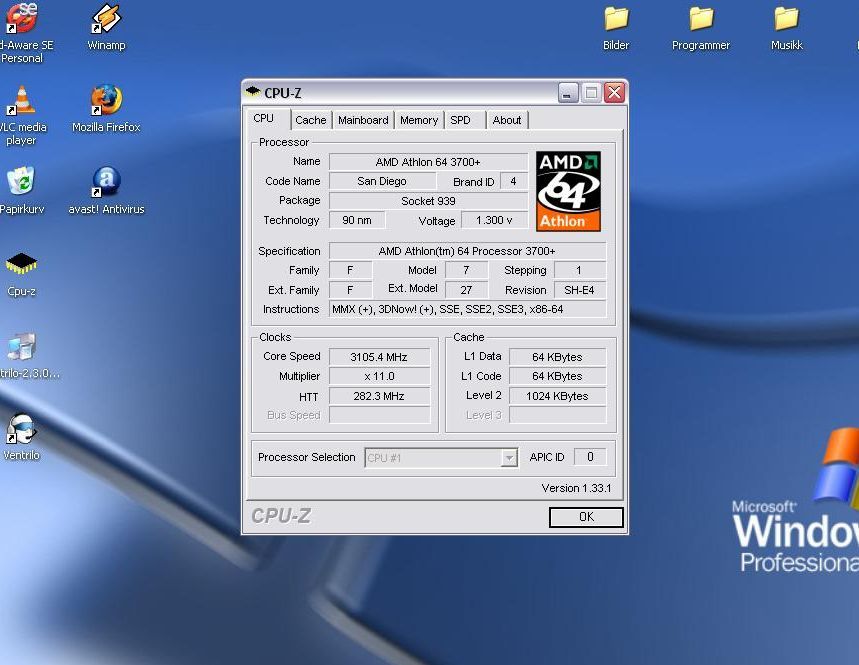Click the Instructions field listing MMX, SSE
The image size is (859, 665).
click(467, 309)
